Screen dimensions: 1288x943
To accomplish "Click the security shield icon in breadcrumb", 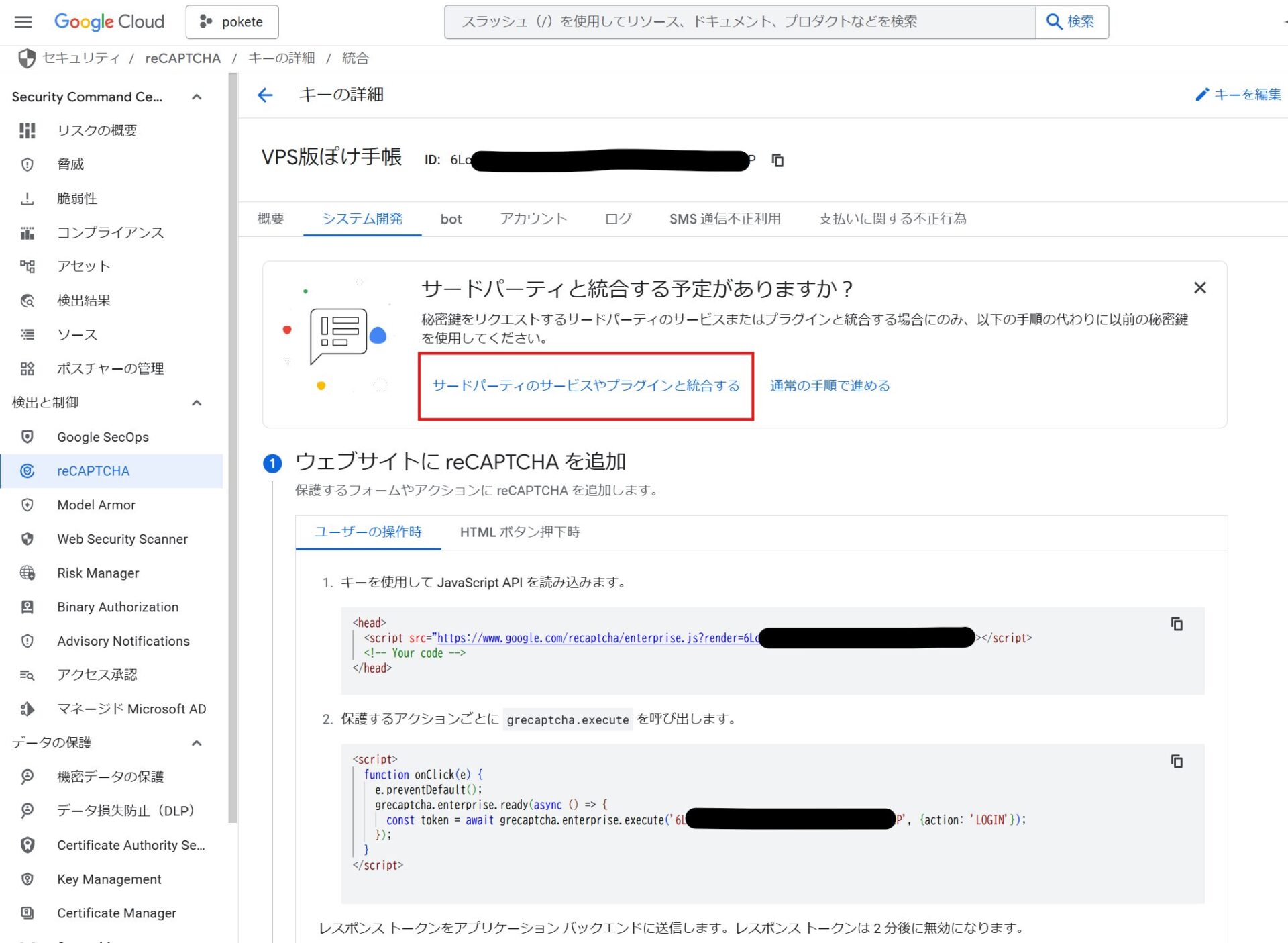I will click(27, 58).
